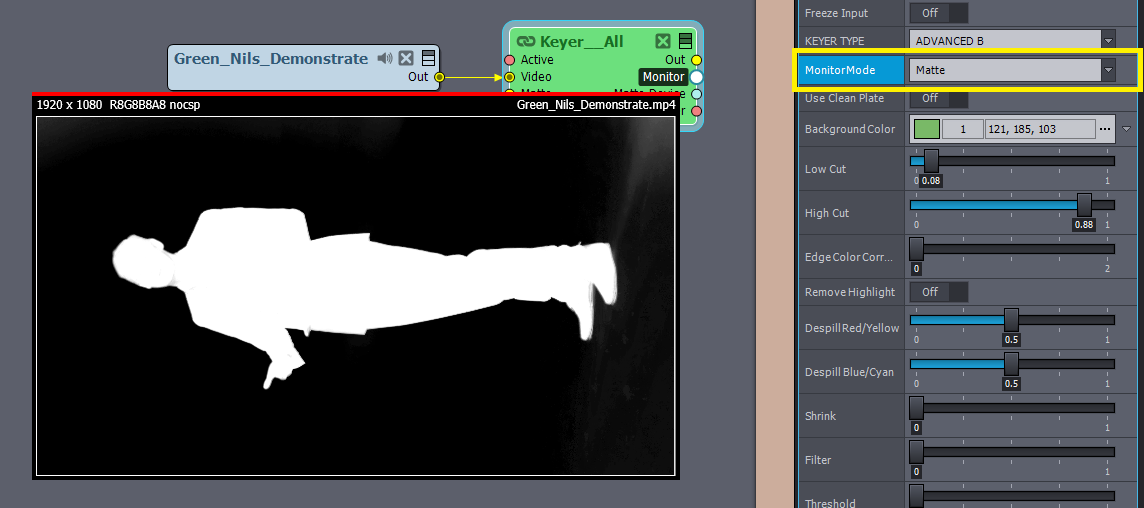This screenshot has height=508, width=1144.
Task: Toggle the Remove Highlight switch
Action: pyautogui.click(x=938, y=292)
